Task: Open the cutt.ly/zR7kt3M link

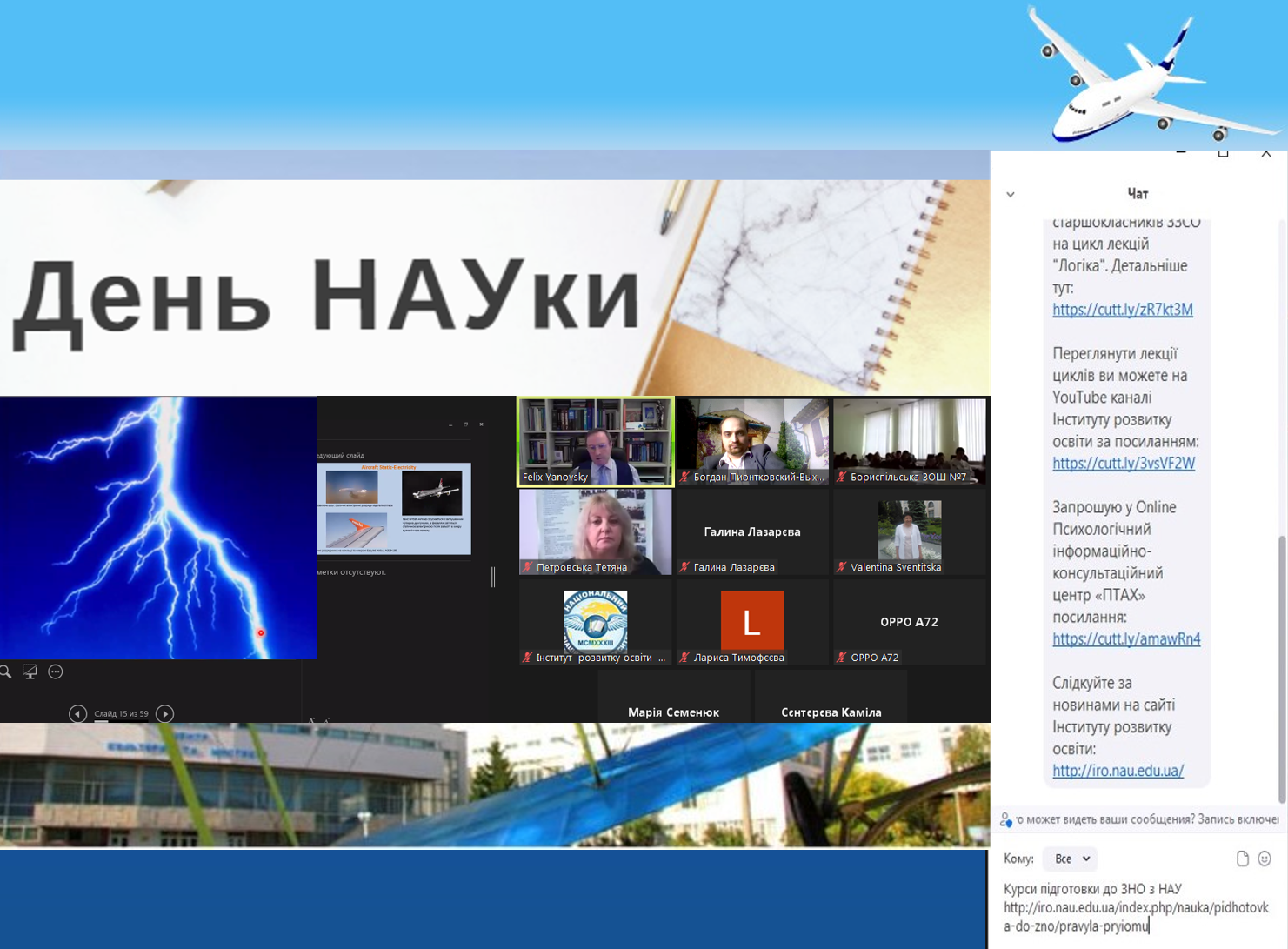Action: [1122, 310]
